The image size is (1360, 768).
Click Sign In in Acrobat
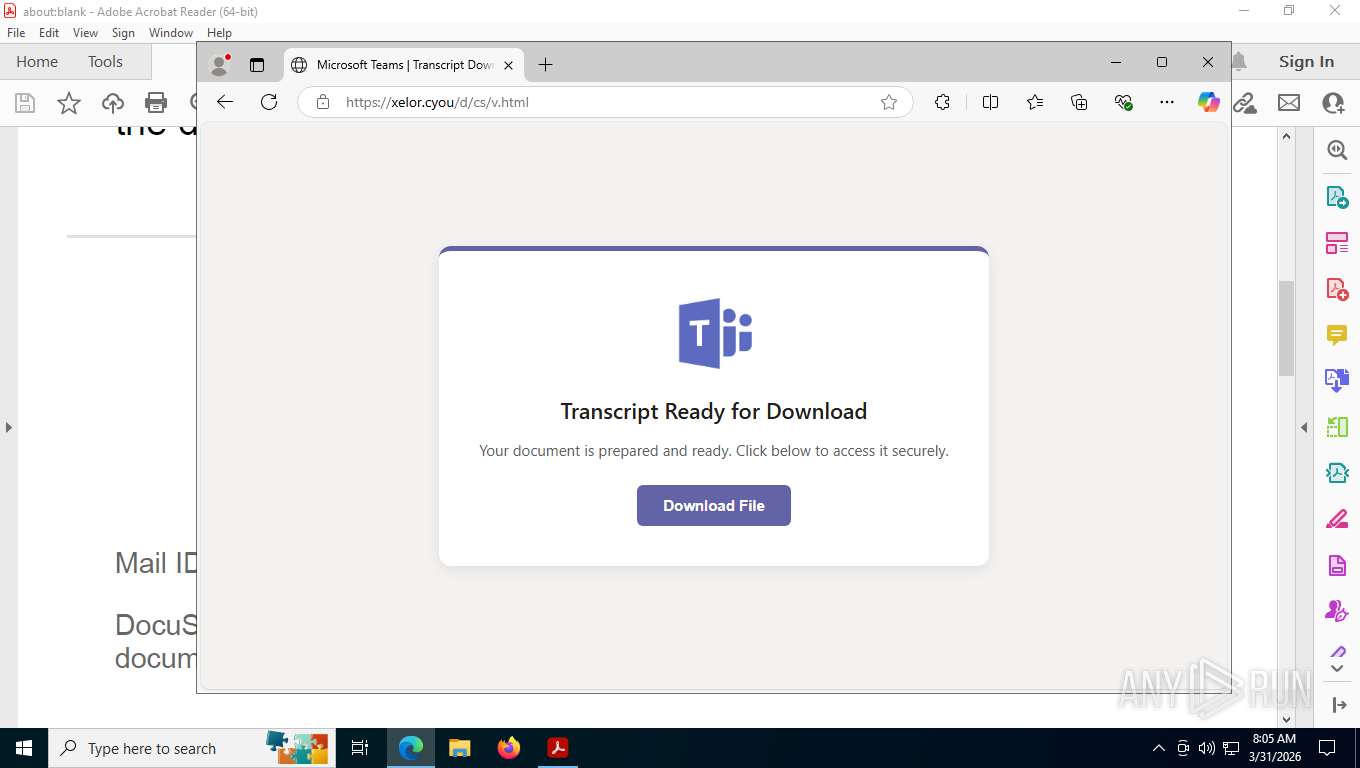coord(1306,62)
